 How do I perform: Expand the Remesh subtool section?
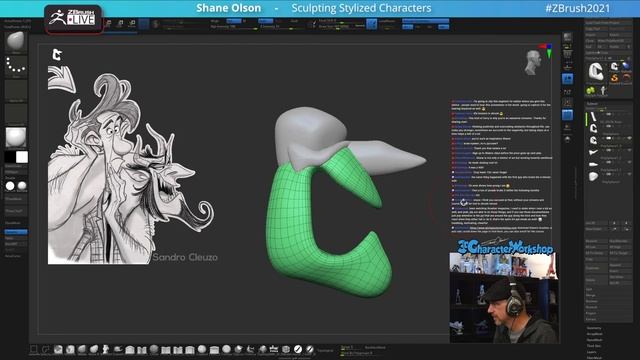[x=591, y=307]
